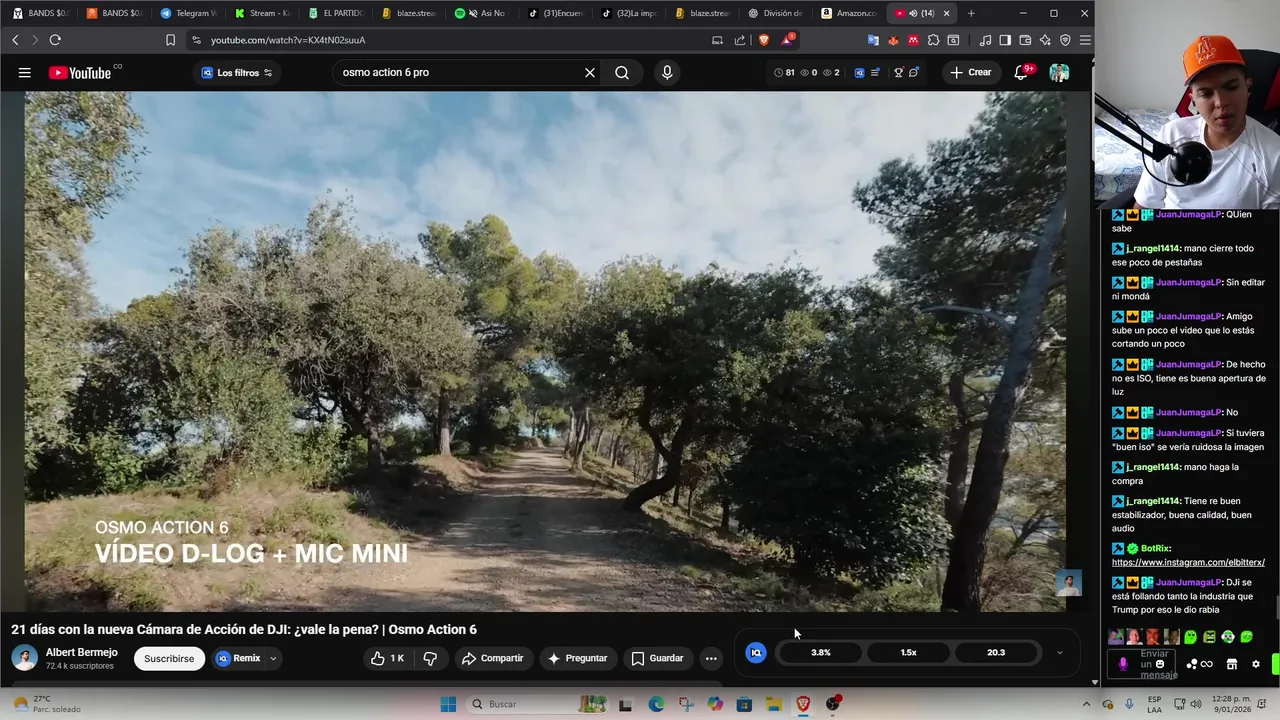Click the trophy icon in the YouTube header

click(898, 72)
